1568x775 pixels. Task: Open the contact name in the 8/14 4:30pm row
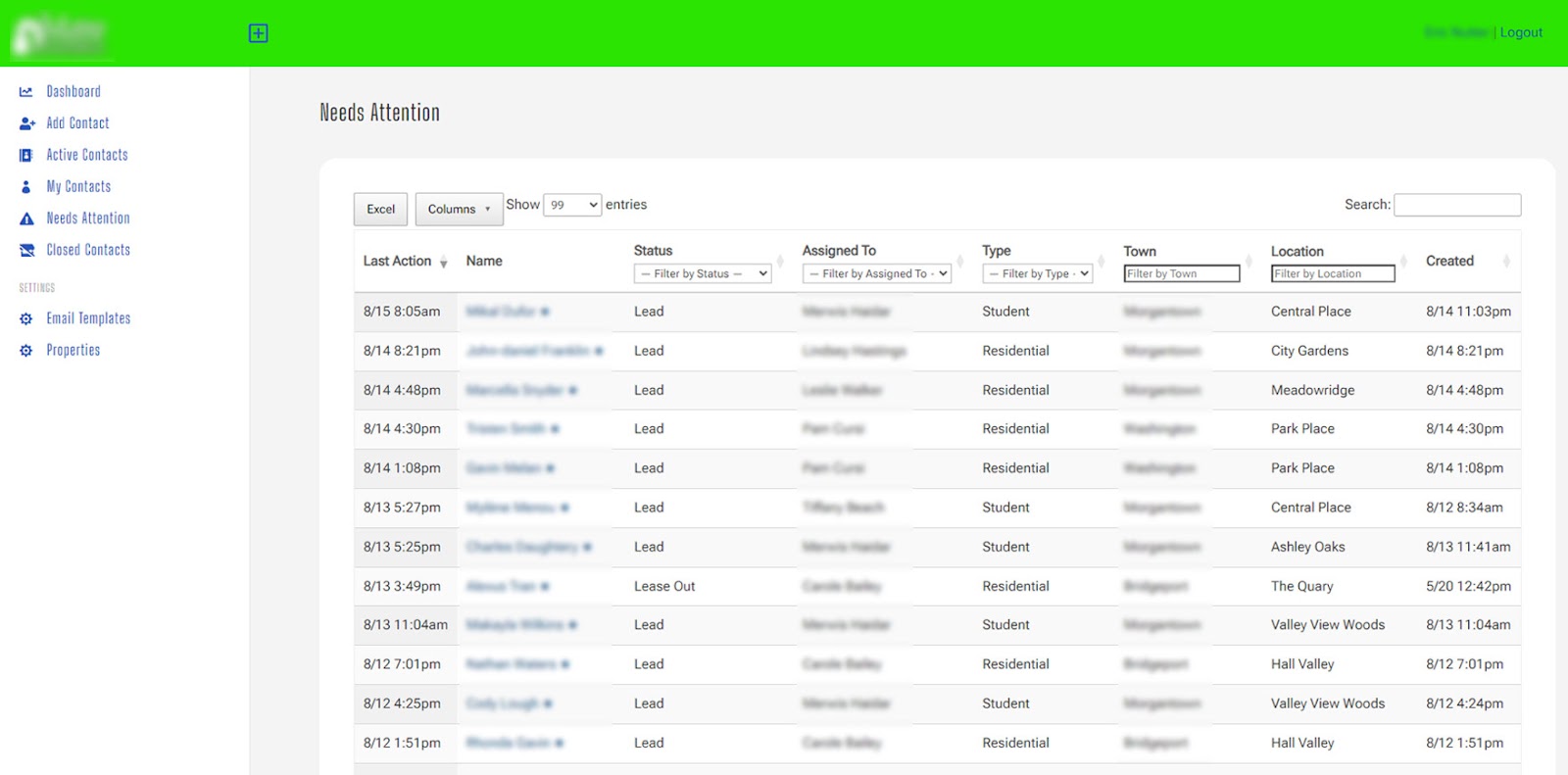pos(506,429)
